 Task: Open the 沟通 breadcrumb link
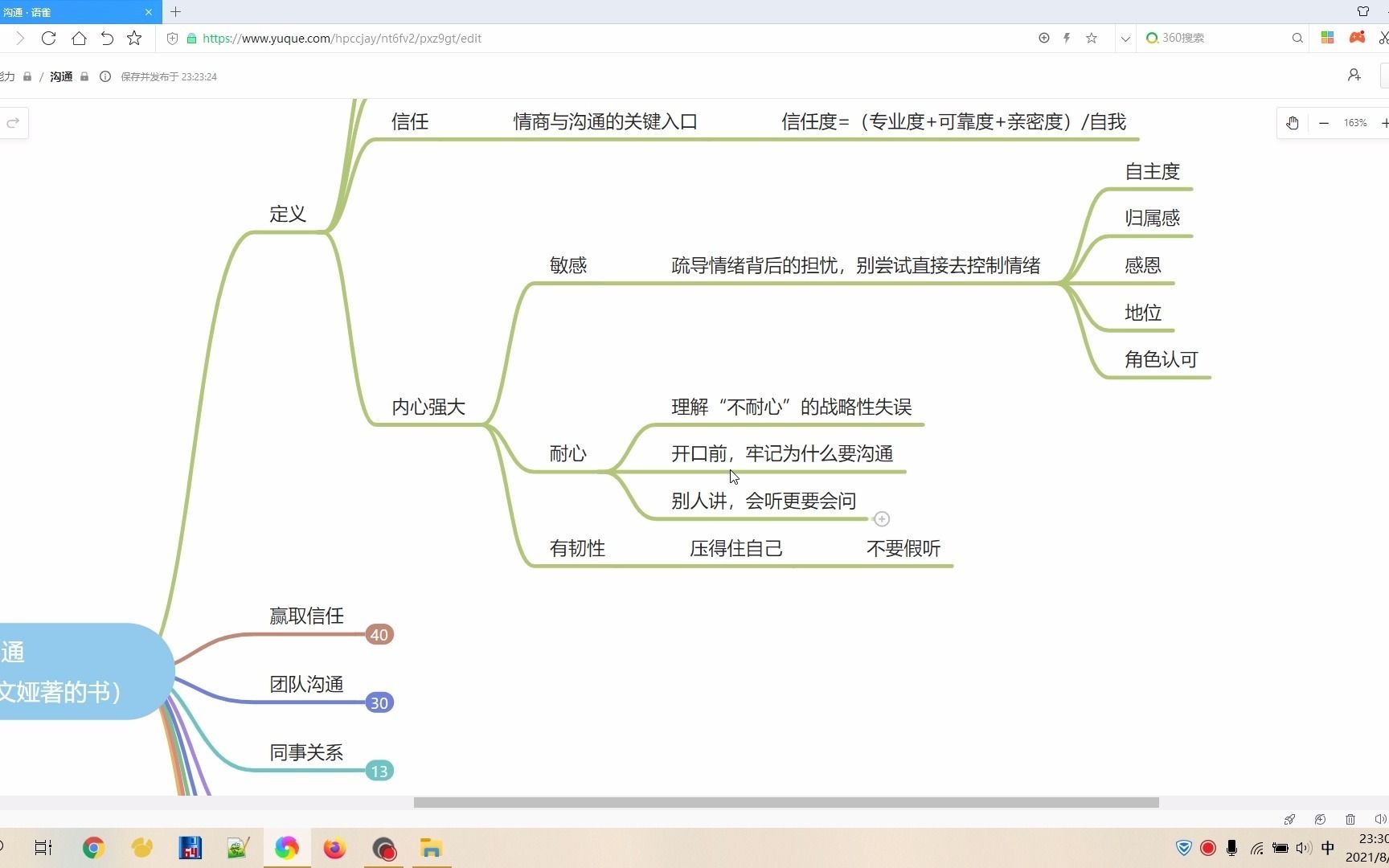(61, 76)
